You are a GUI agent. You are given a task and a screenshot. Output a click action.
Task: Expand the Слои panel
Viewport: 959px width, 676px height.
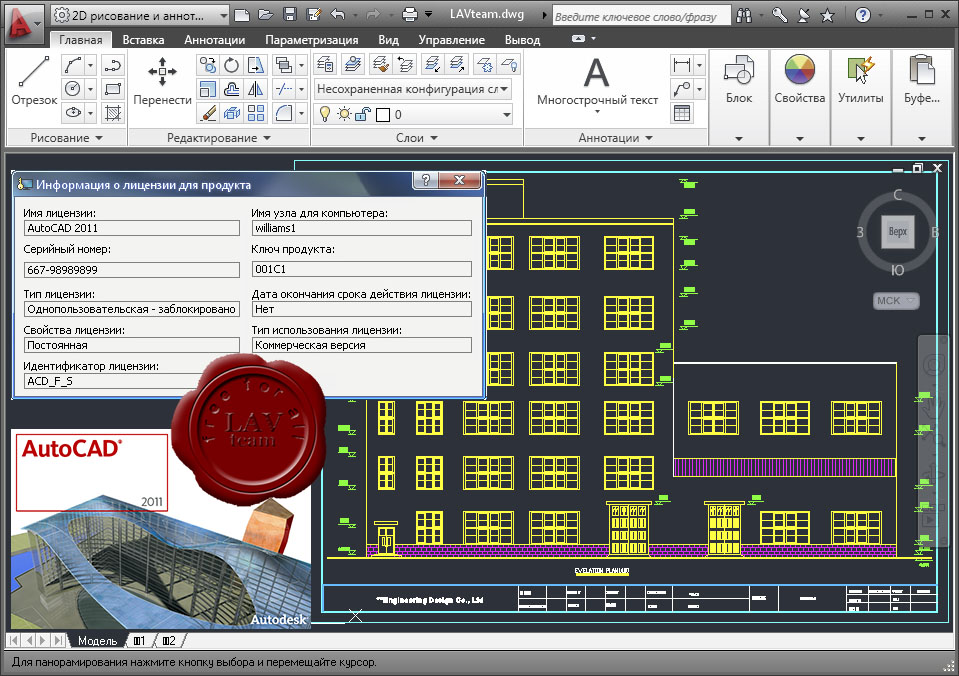417,138
